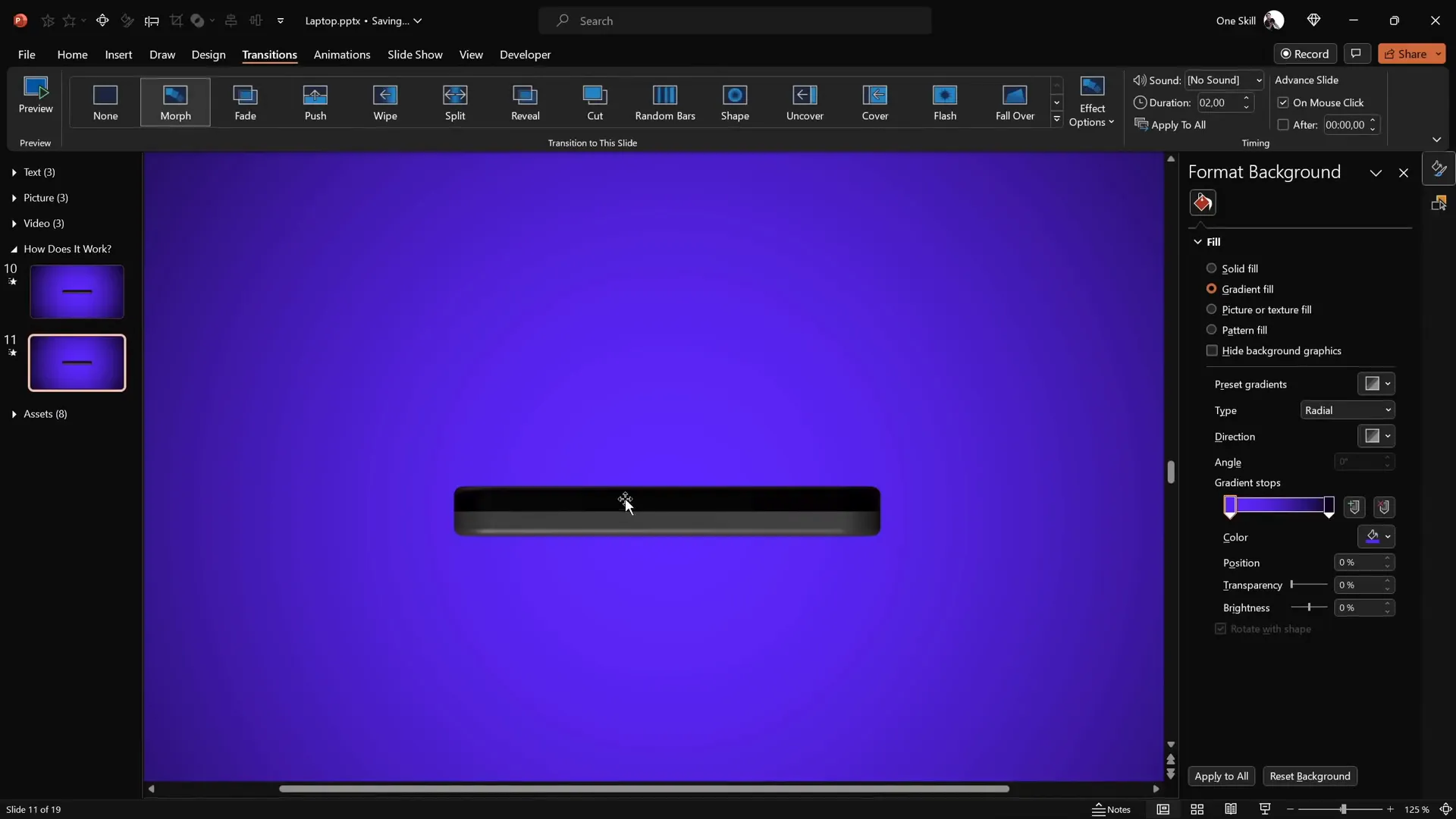Select the Fall Over transition

pos(1015,102)
